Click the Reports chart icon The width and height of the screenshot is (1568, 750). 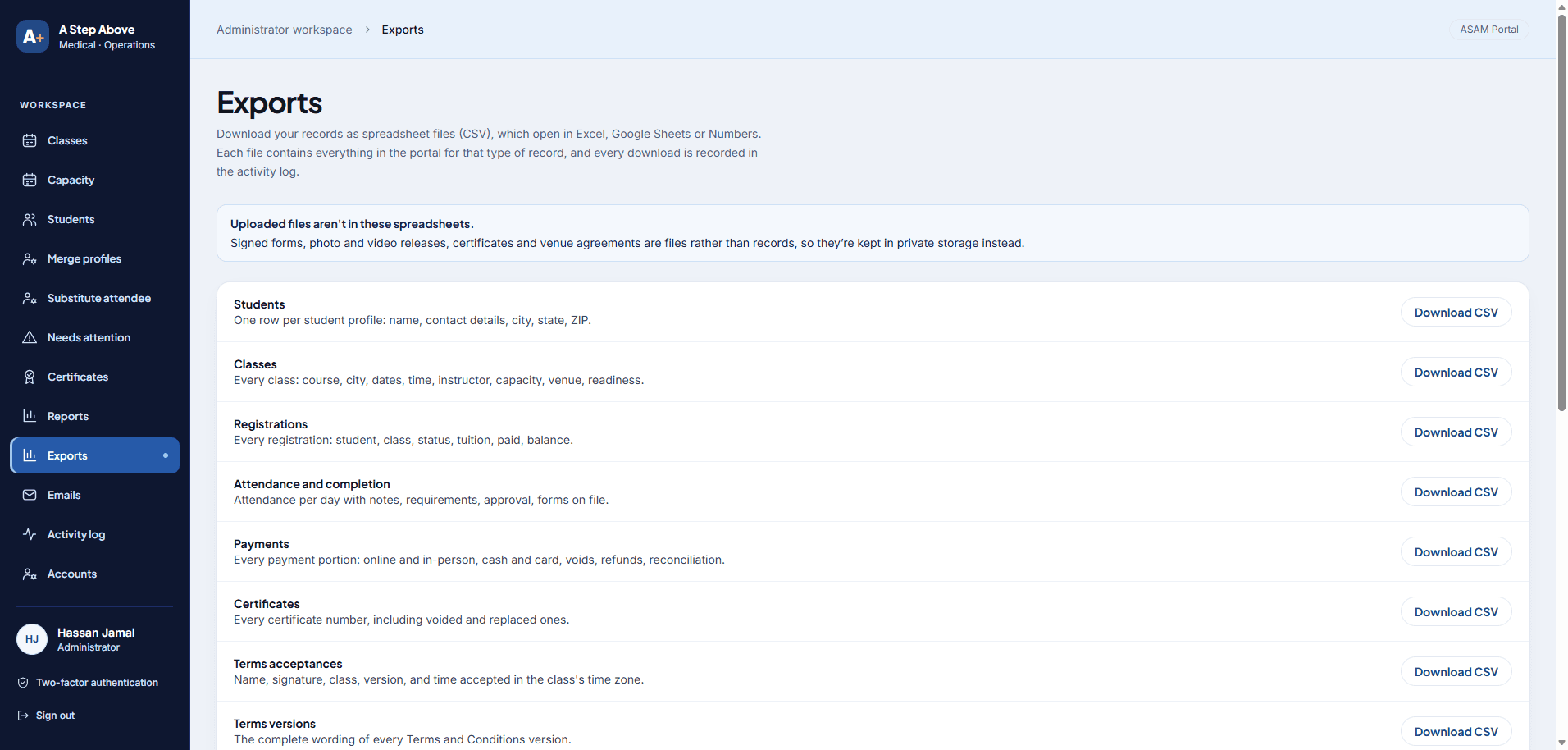click(30, 416)
